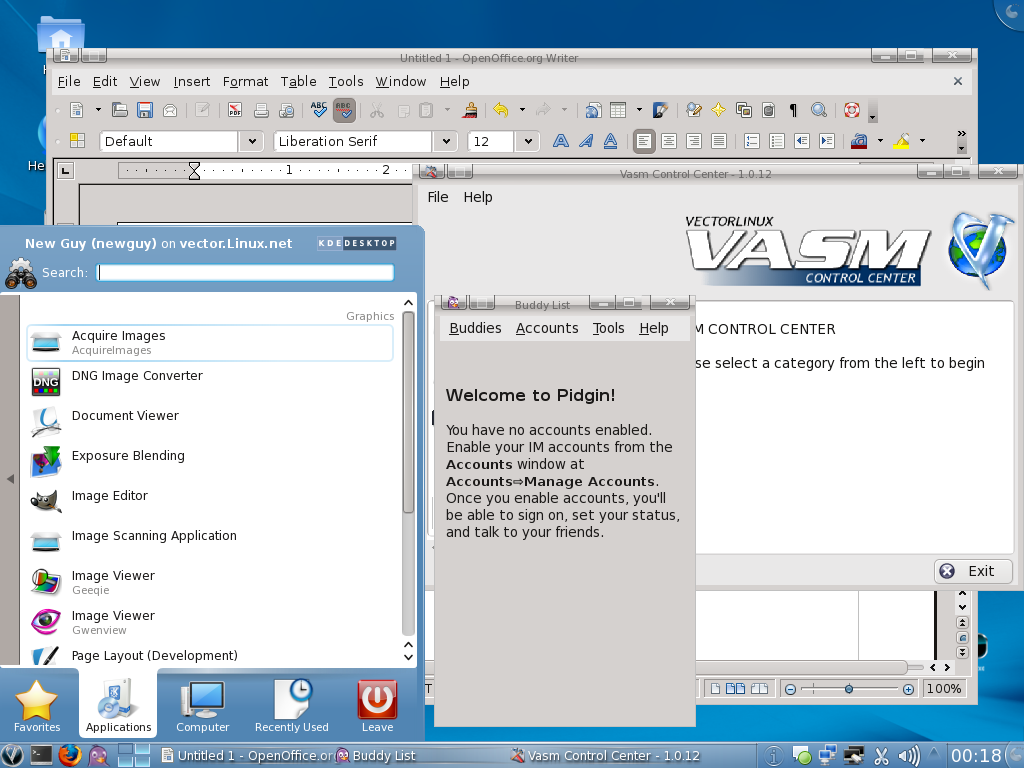
Task: Toggle AutoSpellcheck in the Writer toolbar
Action: click(x=344, y=110)
